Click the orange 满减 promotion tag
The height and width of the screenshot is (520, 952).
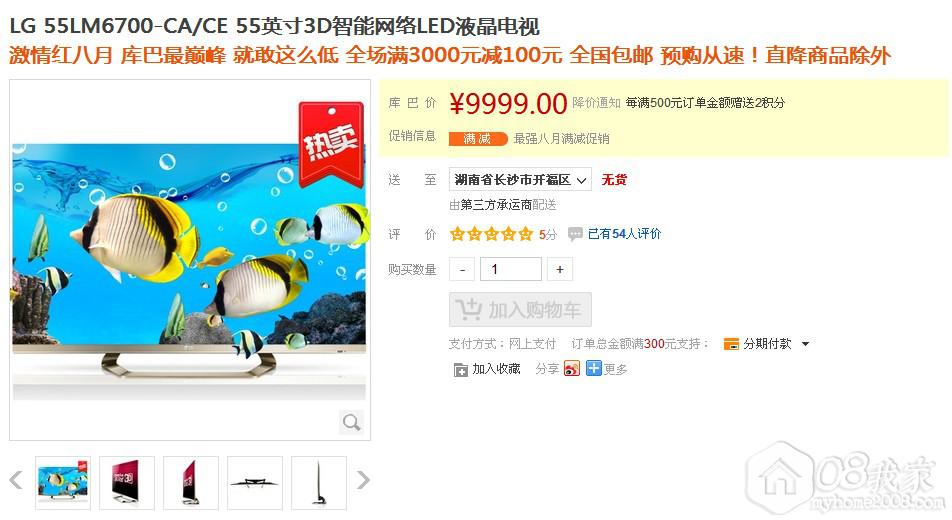coord(478,139)
